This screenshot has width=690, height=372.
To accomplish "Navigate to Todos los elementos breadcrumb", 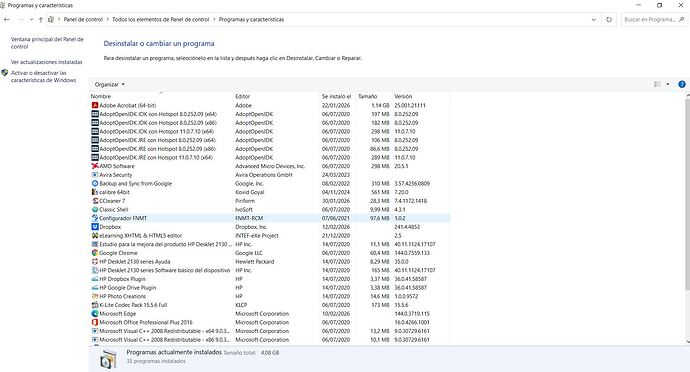I will coord(161,19).
